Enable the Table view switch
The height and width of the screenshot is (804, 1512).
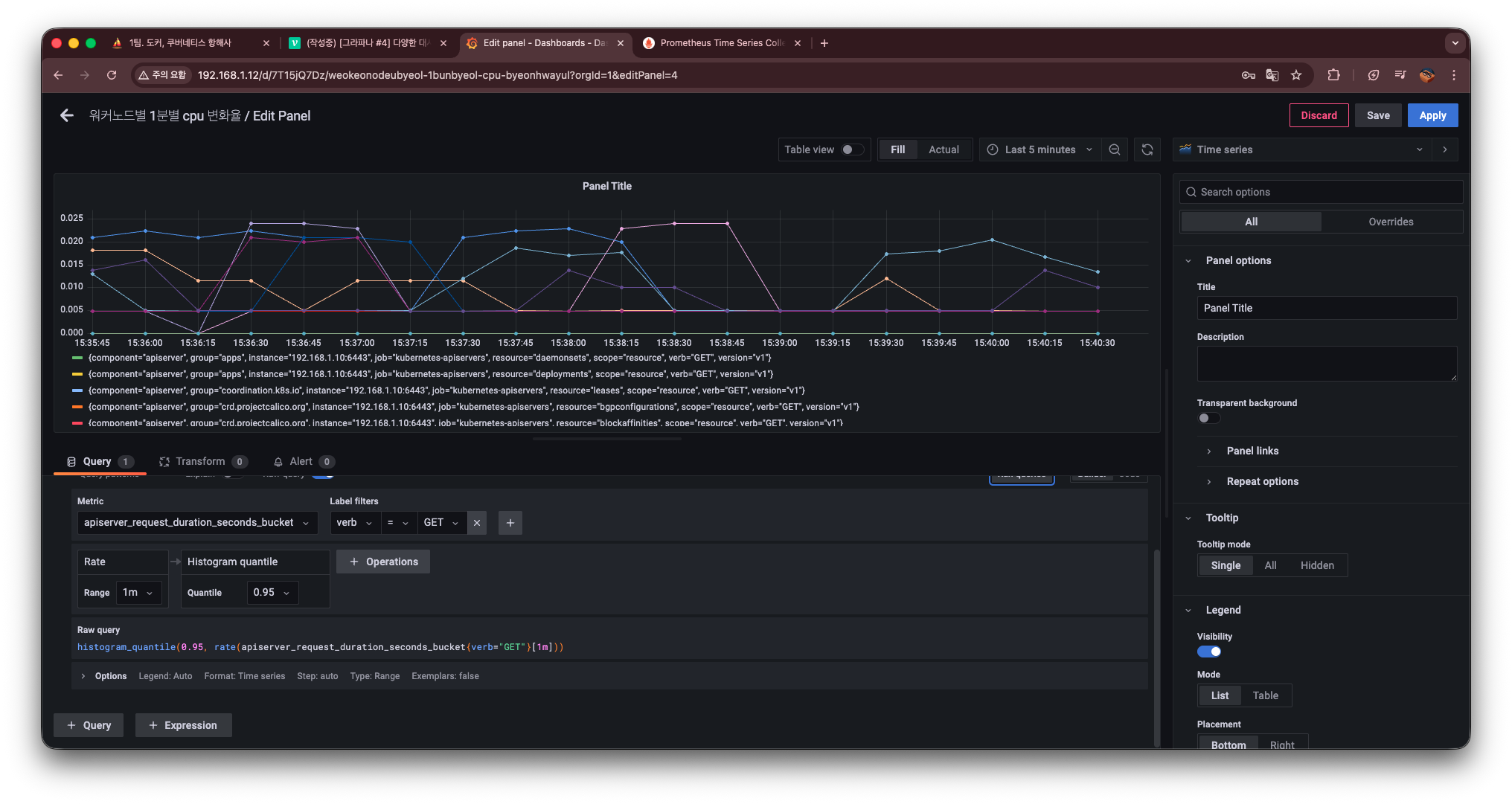pyautogui.click(x=852, y=149)
